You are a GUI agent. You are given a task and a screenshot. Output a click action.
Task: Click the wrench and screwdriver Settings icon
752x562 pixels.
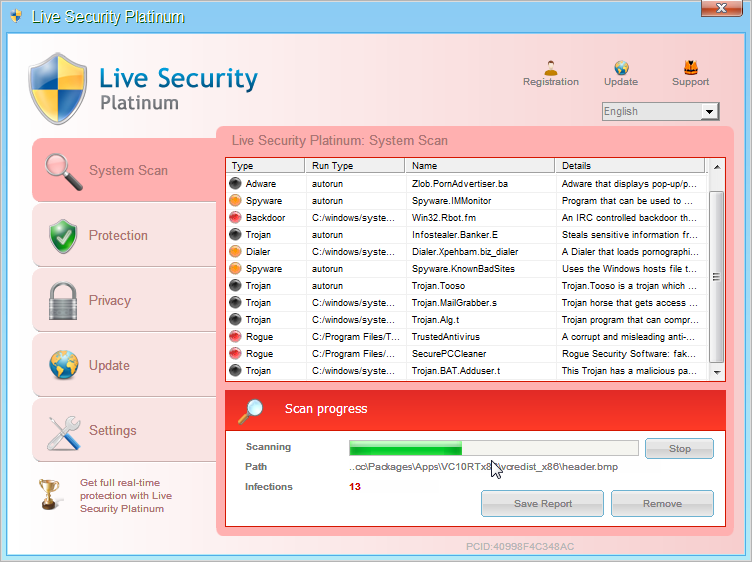(64, 433)
